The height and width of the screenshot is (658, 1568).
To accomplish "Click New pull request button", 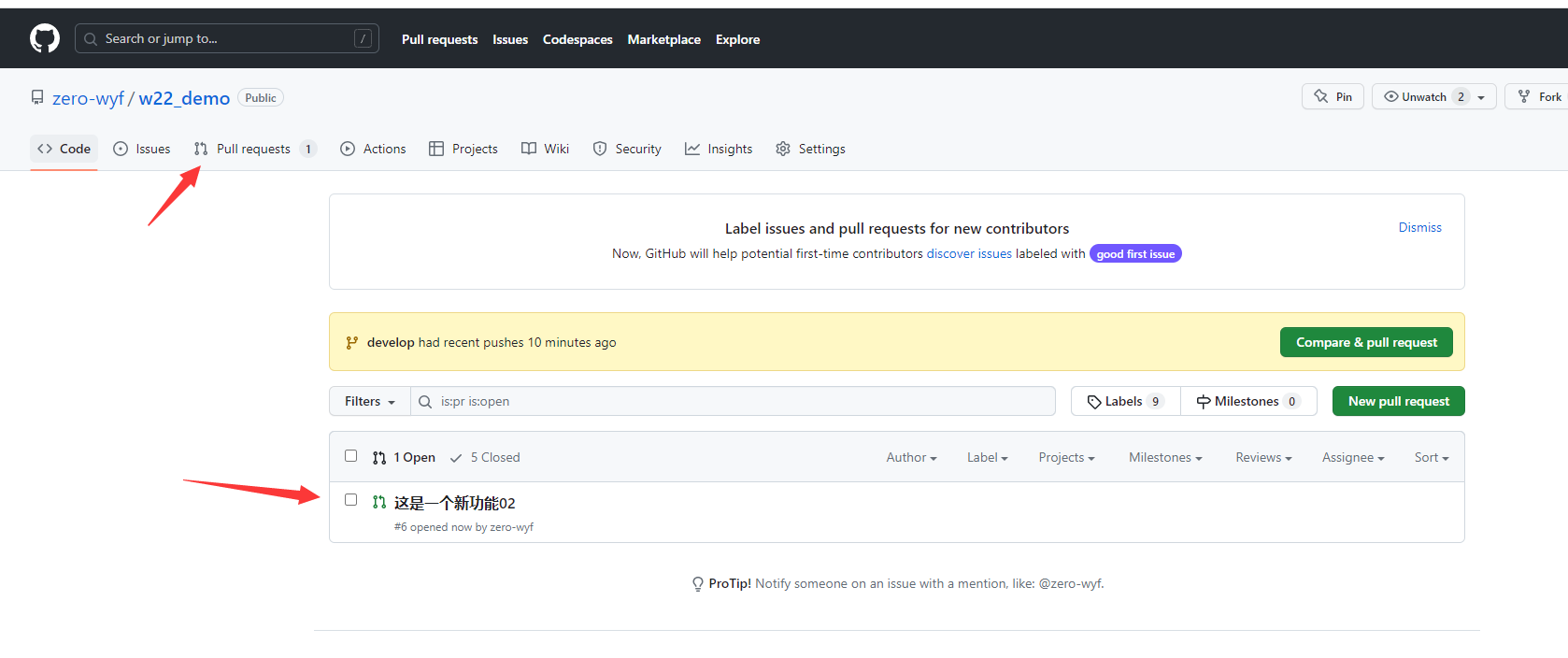I will tap(1399, 401).
